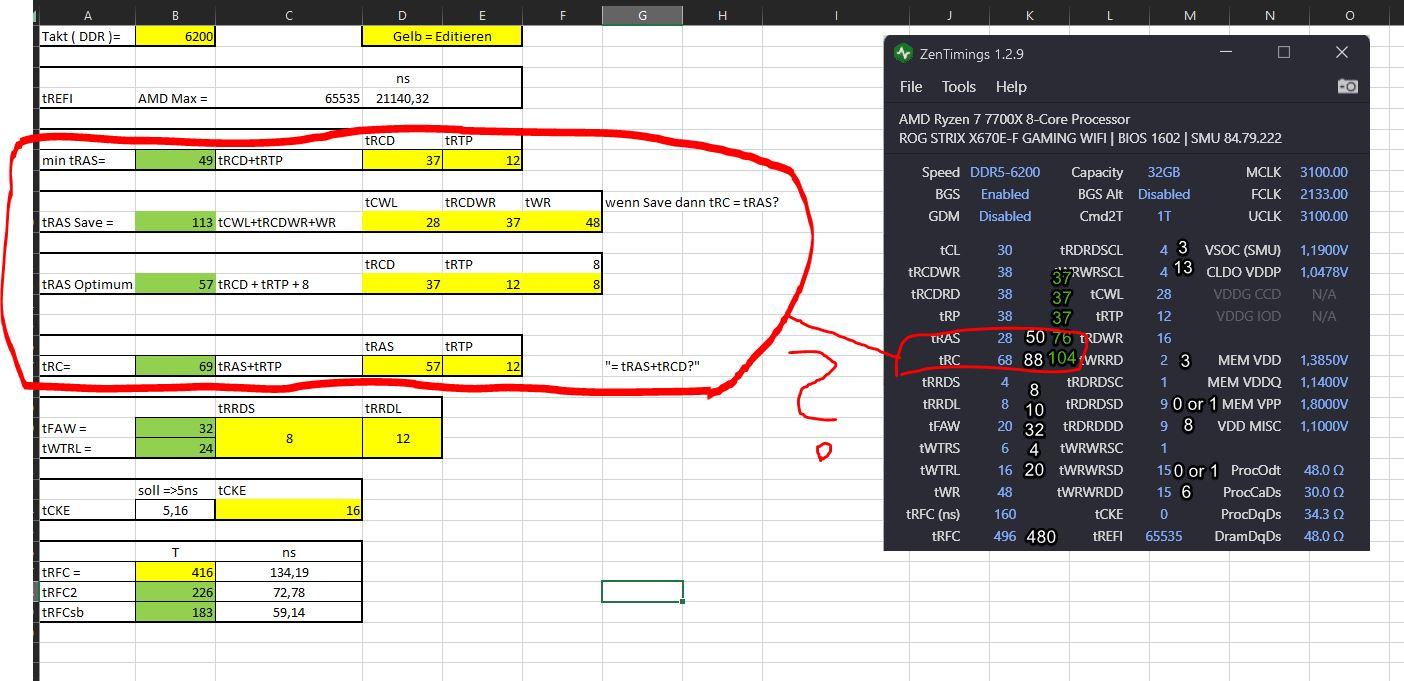Image resolution: width=1404 pixels, height=681 pixels.
Task: Click the 21140,32 ns value cell
Action: [402, 98]
